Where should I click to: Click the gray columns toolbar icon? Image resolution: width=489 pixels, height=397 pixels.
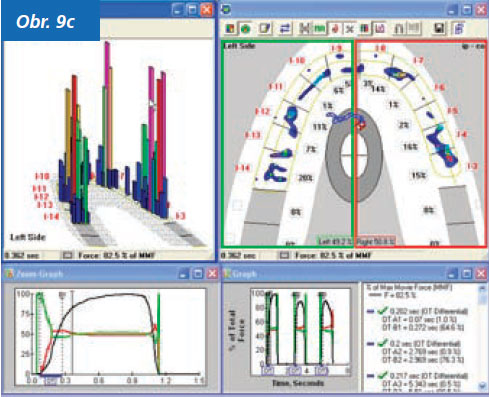point(414,29)
